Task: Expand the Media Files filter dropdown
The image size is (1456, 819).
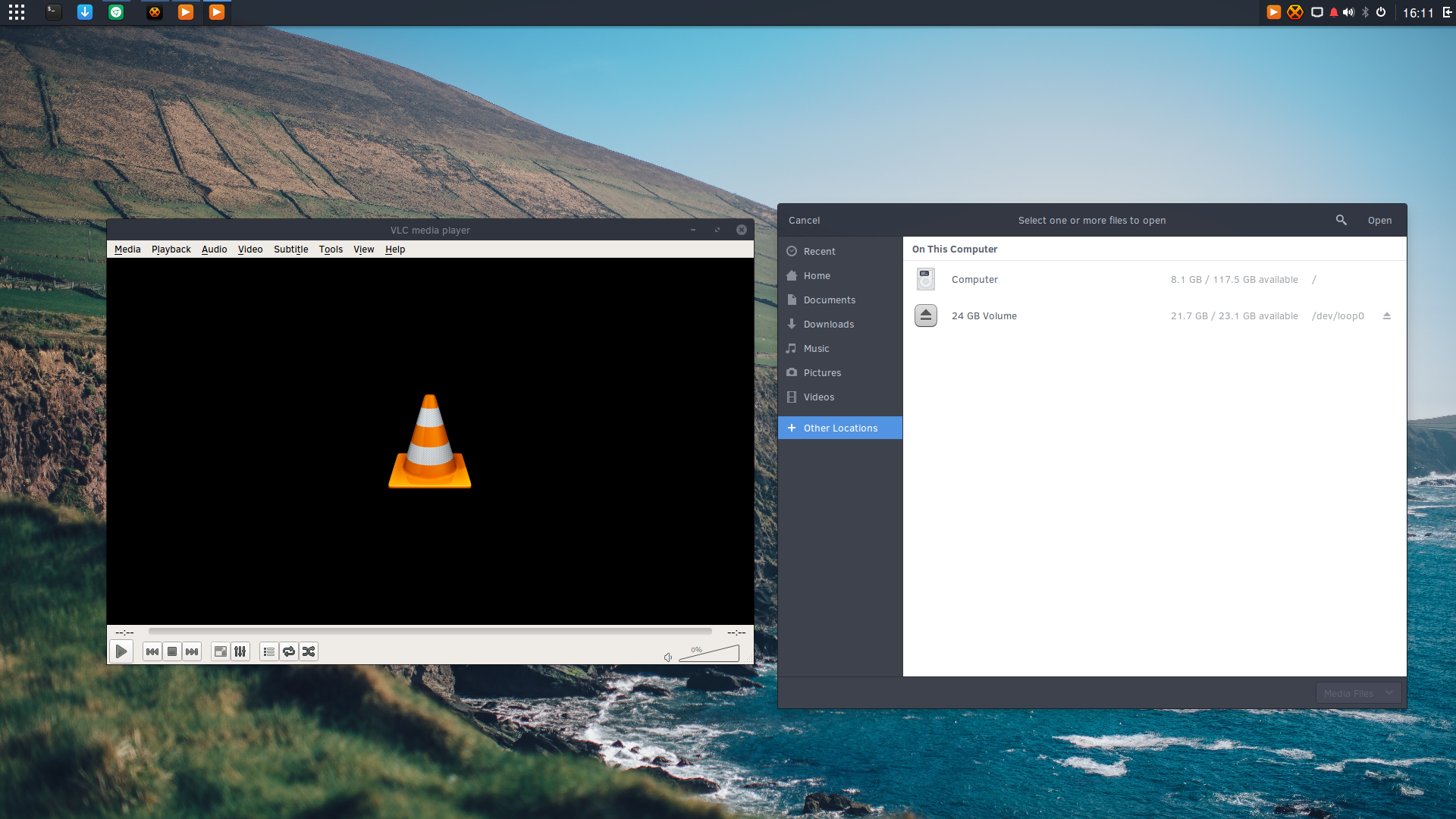Action: [1358, 693]
